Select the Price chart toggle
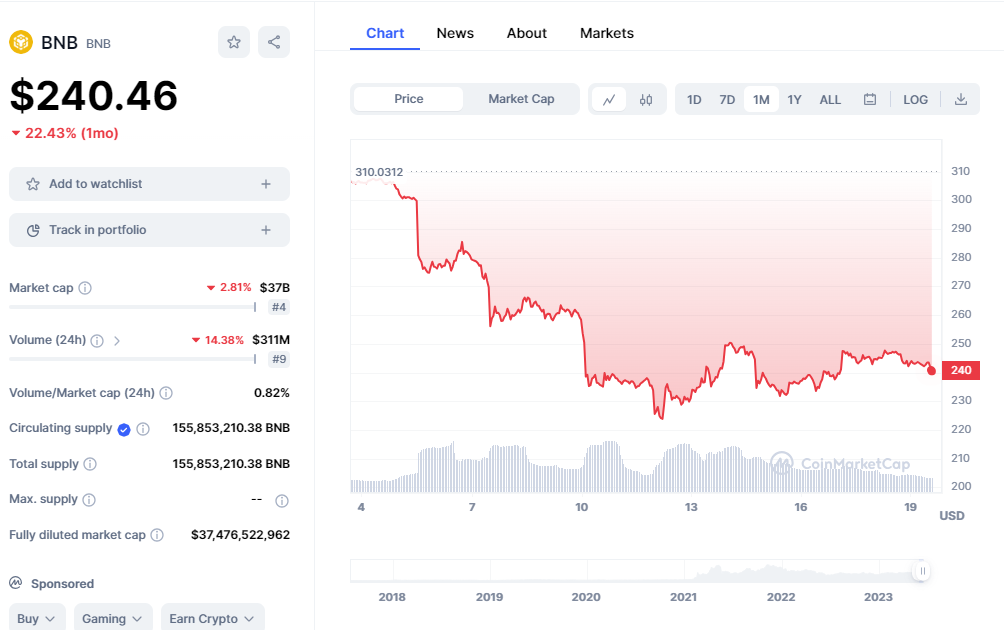Screen dimensions: 1004x630 (x=409, y=99)
